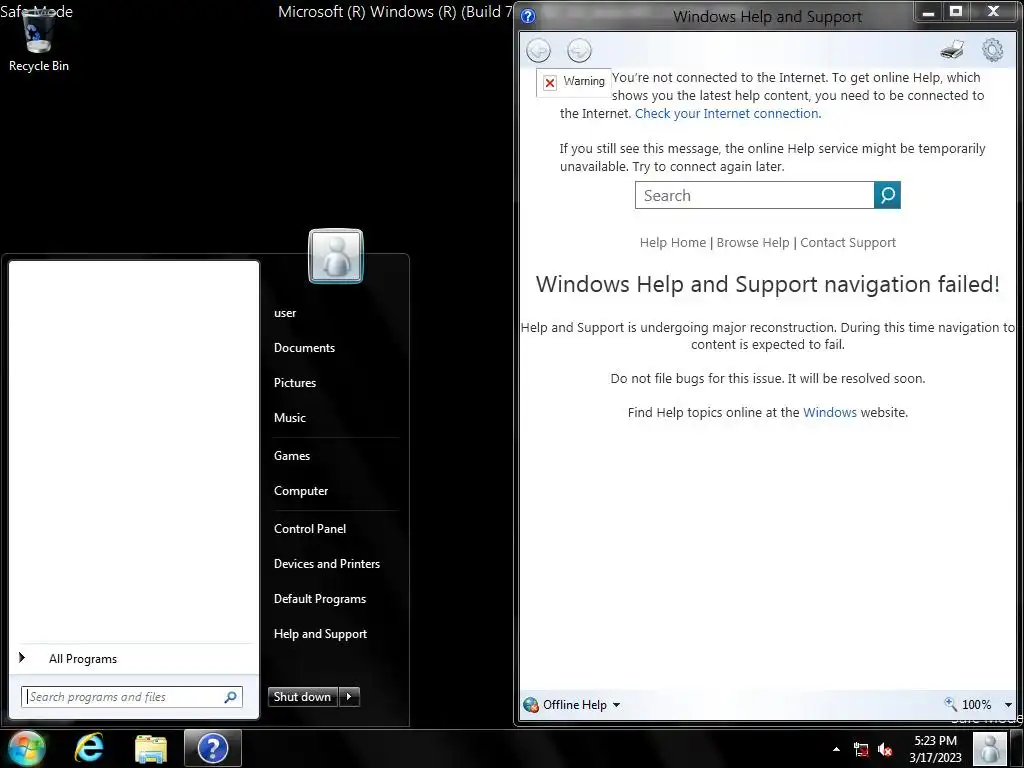Open Documents from Start menu
The height and width of the screenshot is (768, 1024).
tap(304, 348)
